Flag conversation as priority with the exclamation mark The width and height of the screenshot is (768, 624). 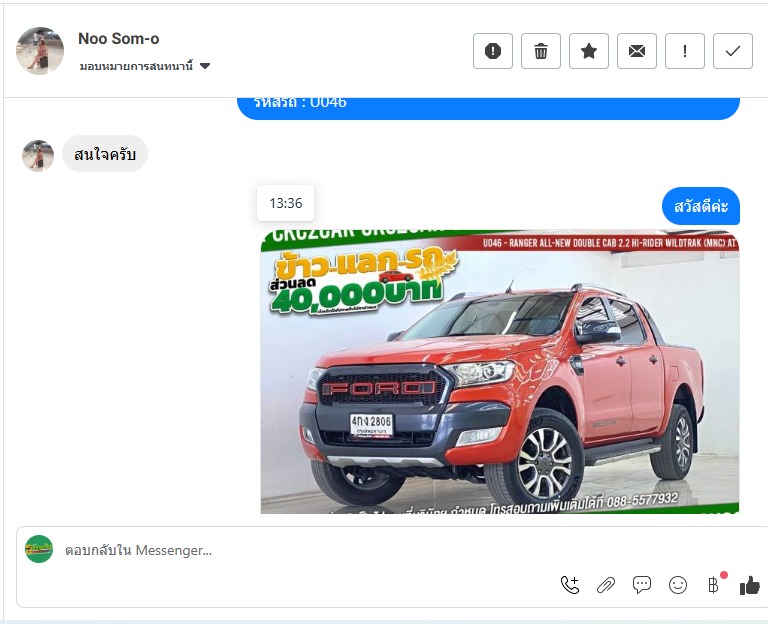(685, 51)
